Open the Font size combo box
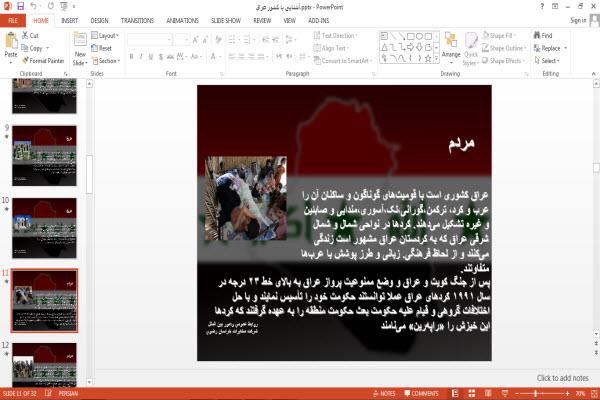 182,39
